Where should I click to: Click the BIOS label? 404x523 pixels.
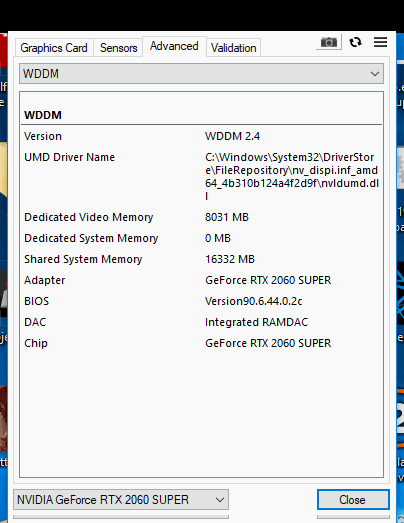[x=36, y=301]
